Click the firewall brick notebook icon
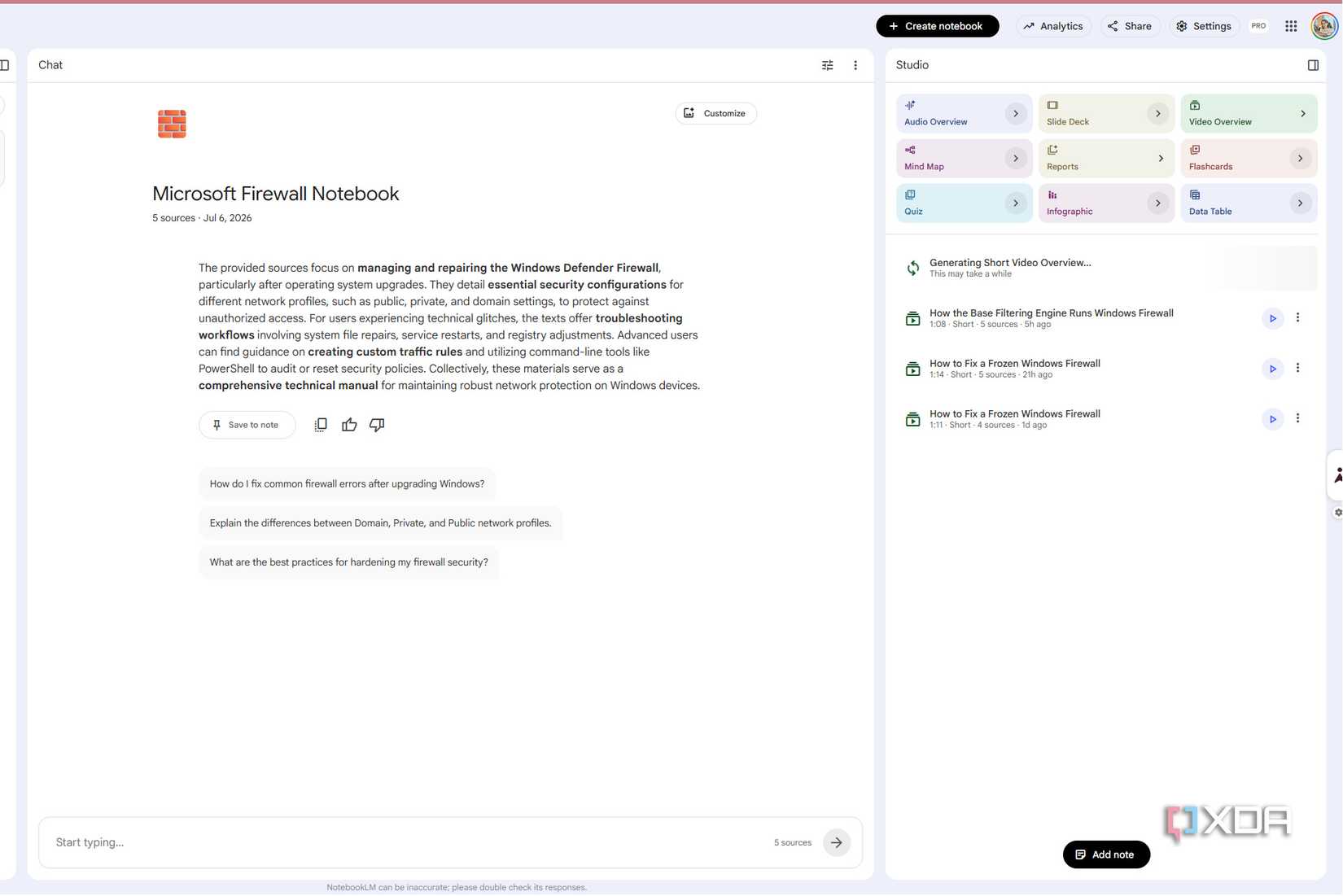Image resolution: width=1343 pixels, height=896 pixels. pyautogui.click(x=172, y=124)
